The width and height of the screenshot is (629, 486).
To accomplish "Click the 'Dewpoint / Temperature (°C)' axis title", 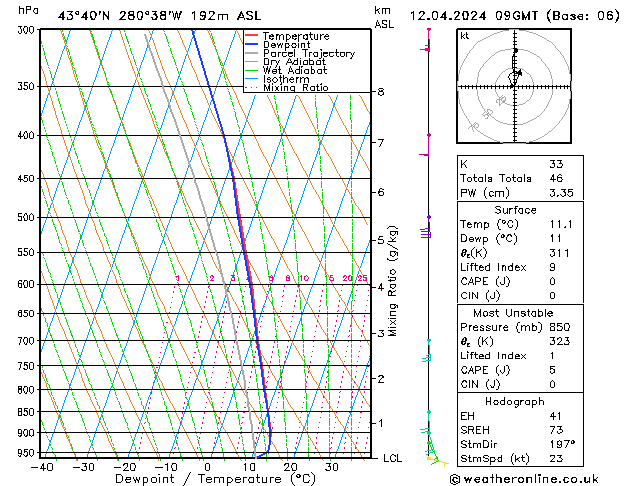I will coord(215,479).
